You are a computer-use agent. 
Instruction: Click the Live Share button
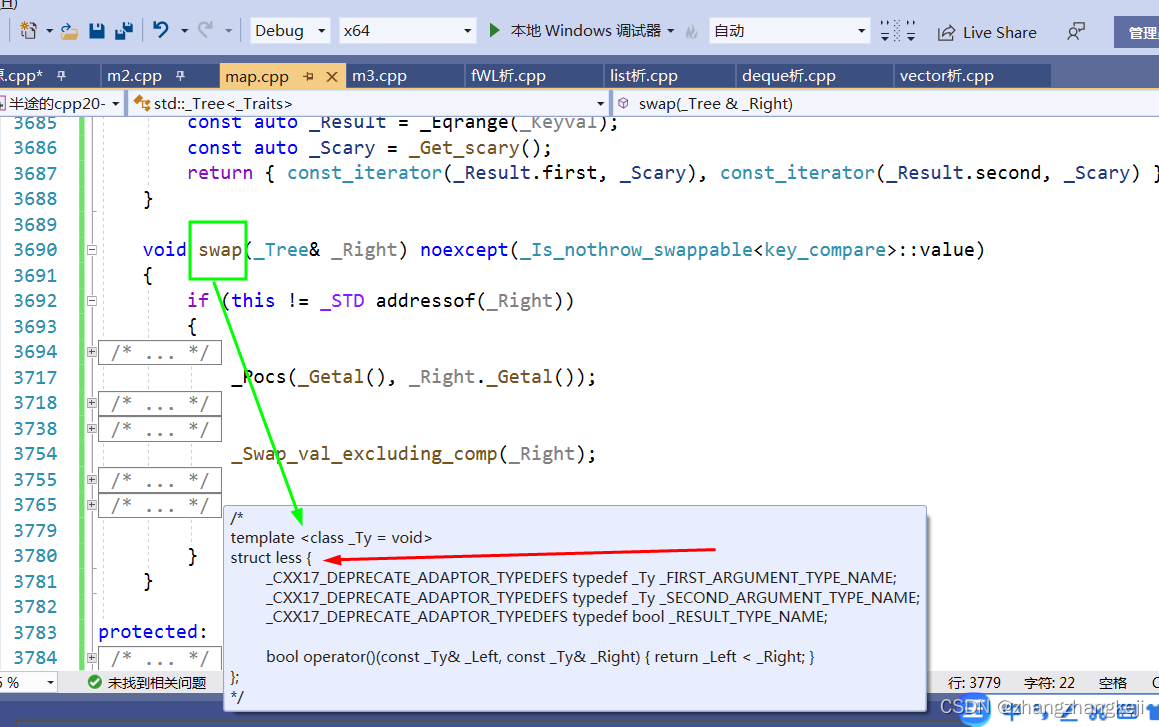point(987,33)
